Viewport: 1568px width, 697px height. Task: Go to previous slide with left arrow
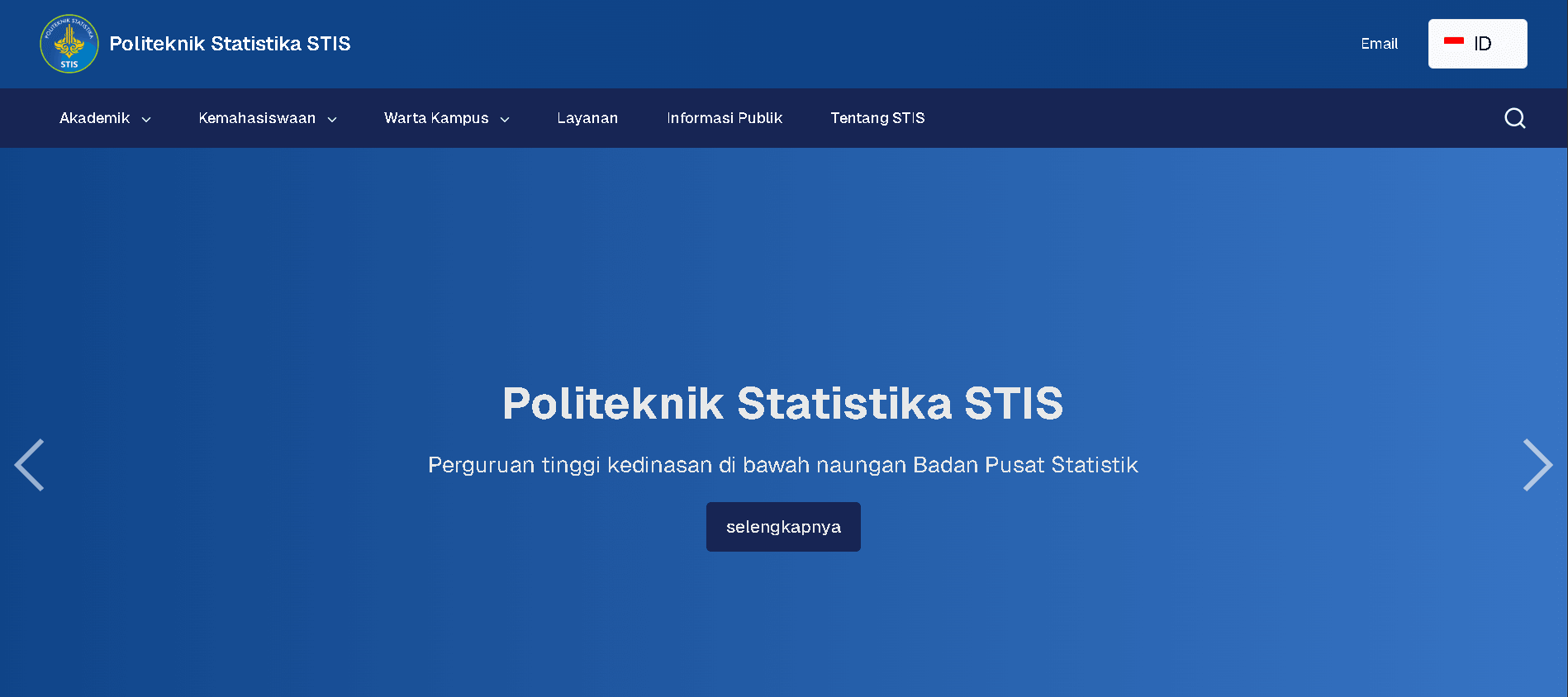click(30, 465)
